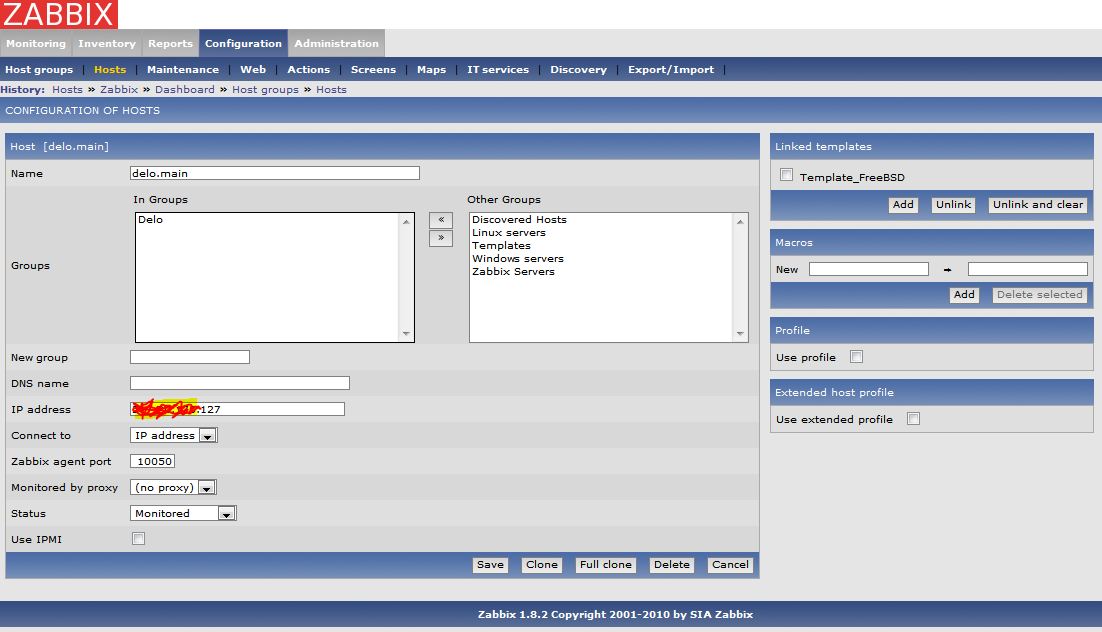Click Host groups in the history breadcrumb
The image size is (1102, 632).
tap(265, 89)
